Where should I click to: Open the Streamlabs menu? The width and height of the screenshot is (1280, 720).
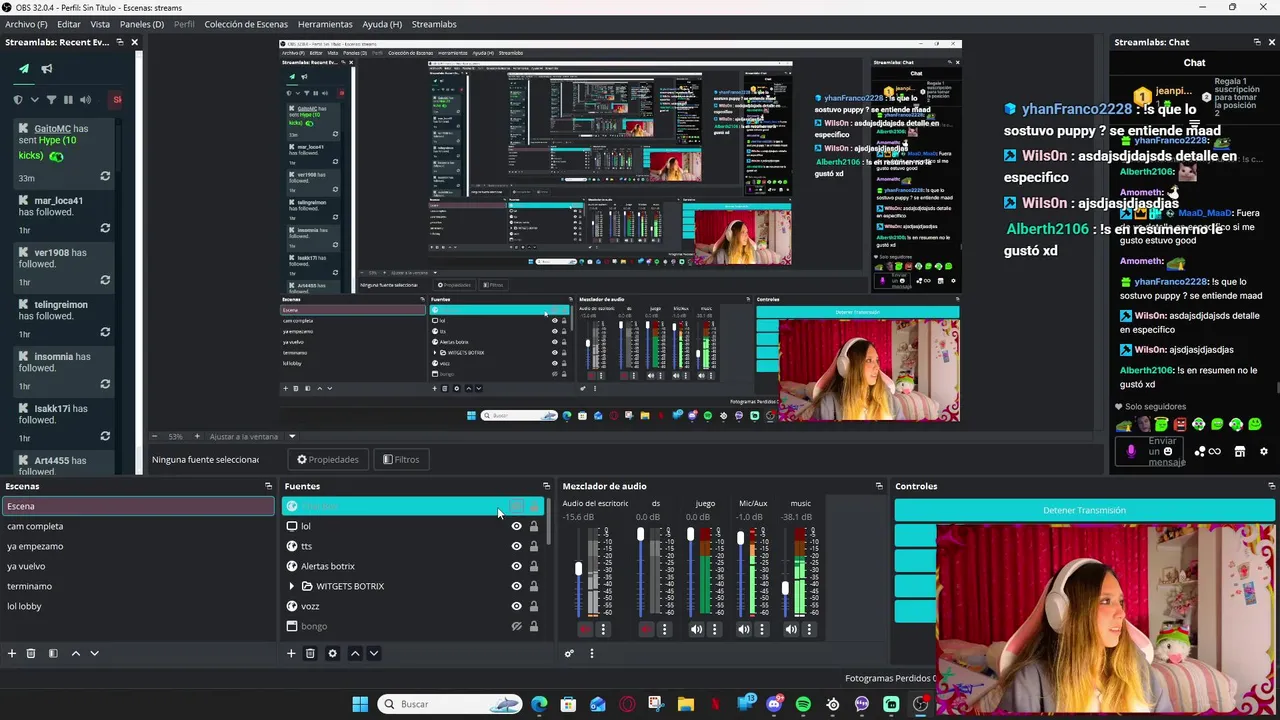[434, 24]
